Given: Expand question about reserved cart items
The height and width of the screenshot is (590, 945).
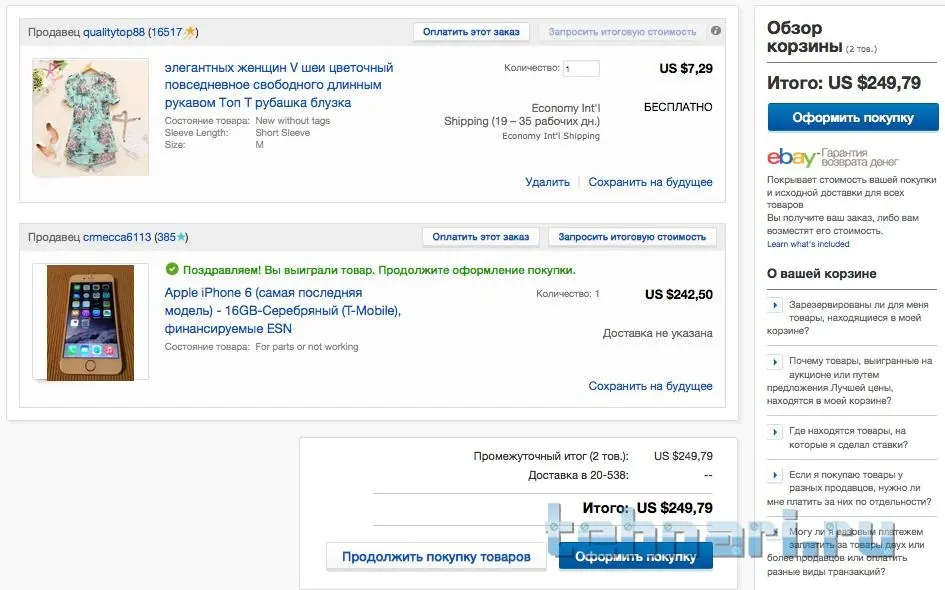Looking at the screenshot, I should (x=775, y=305).
